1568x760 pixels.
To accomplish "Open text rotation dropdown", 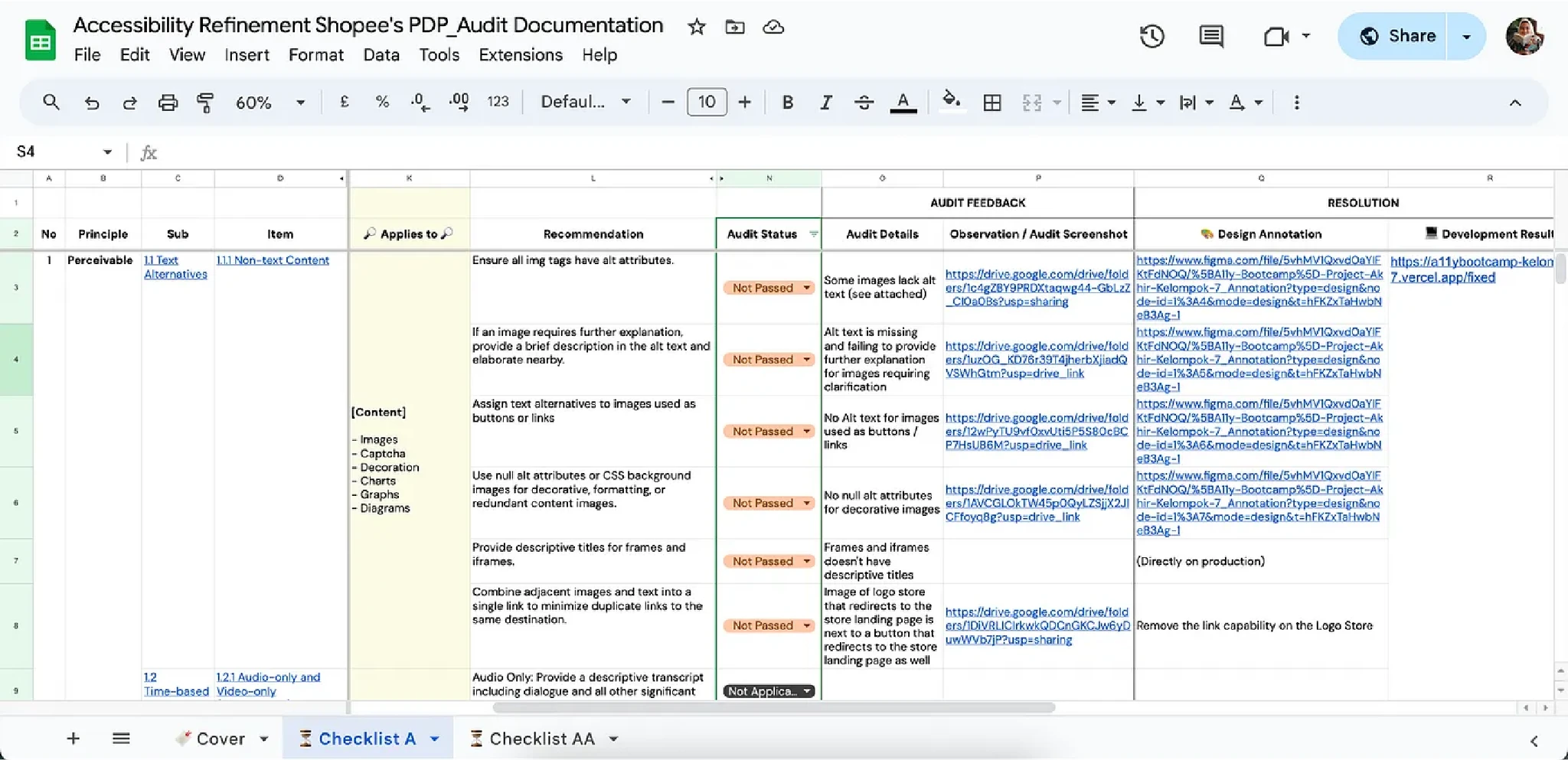I will [1245, 102].
